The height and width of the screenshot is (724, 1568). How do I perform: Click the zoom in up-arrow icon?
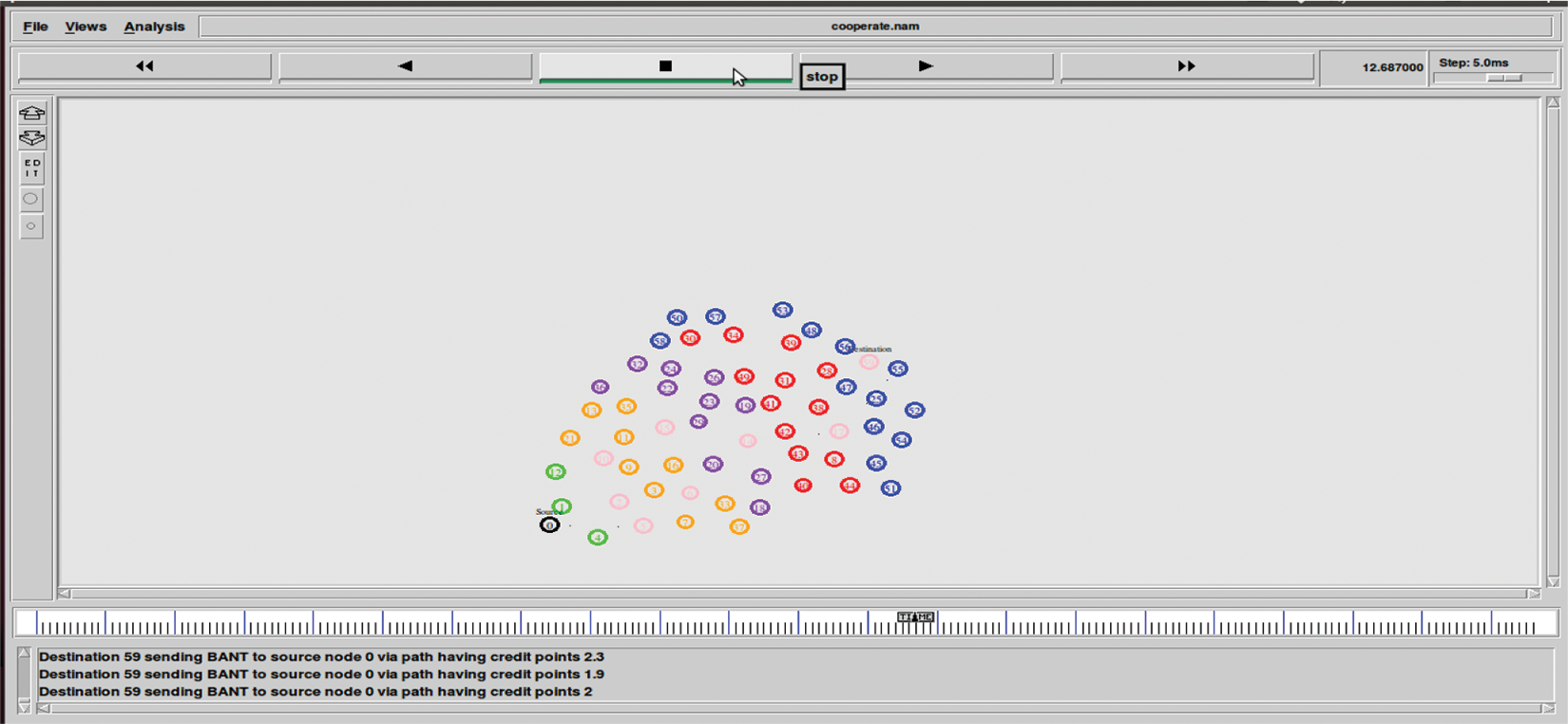tap(31, 113)
